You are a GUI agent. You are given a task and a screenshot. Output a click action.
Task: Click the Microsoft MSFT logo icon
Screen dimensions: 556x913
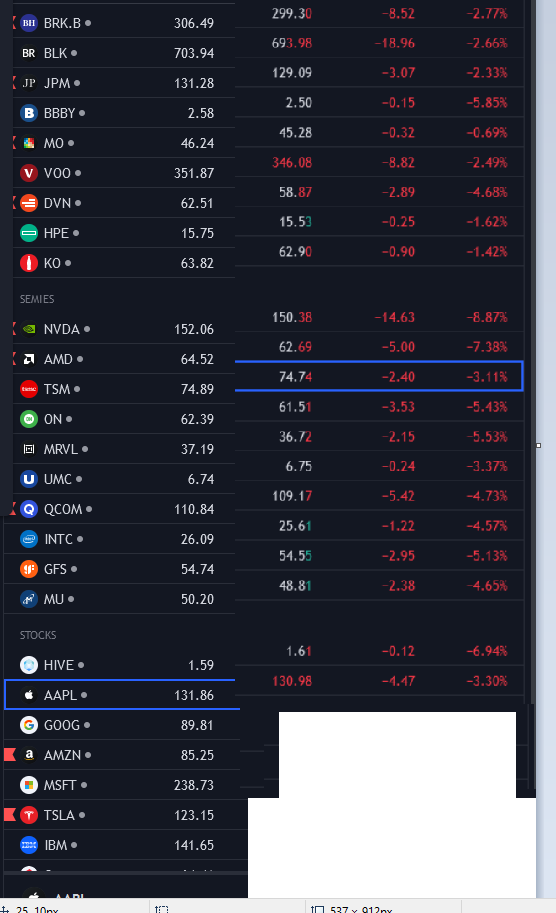pos(29,785)
